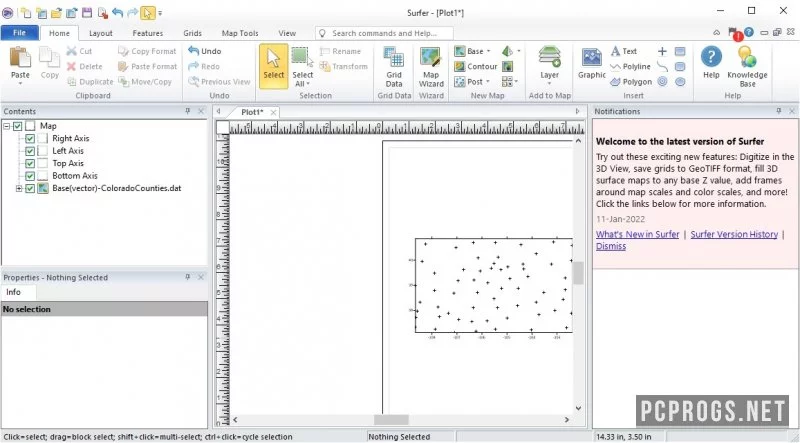Select the Info tab in Properties
800x443 pixels.
pyautogui.click(x=14, y=292)
